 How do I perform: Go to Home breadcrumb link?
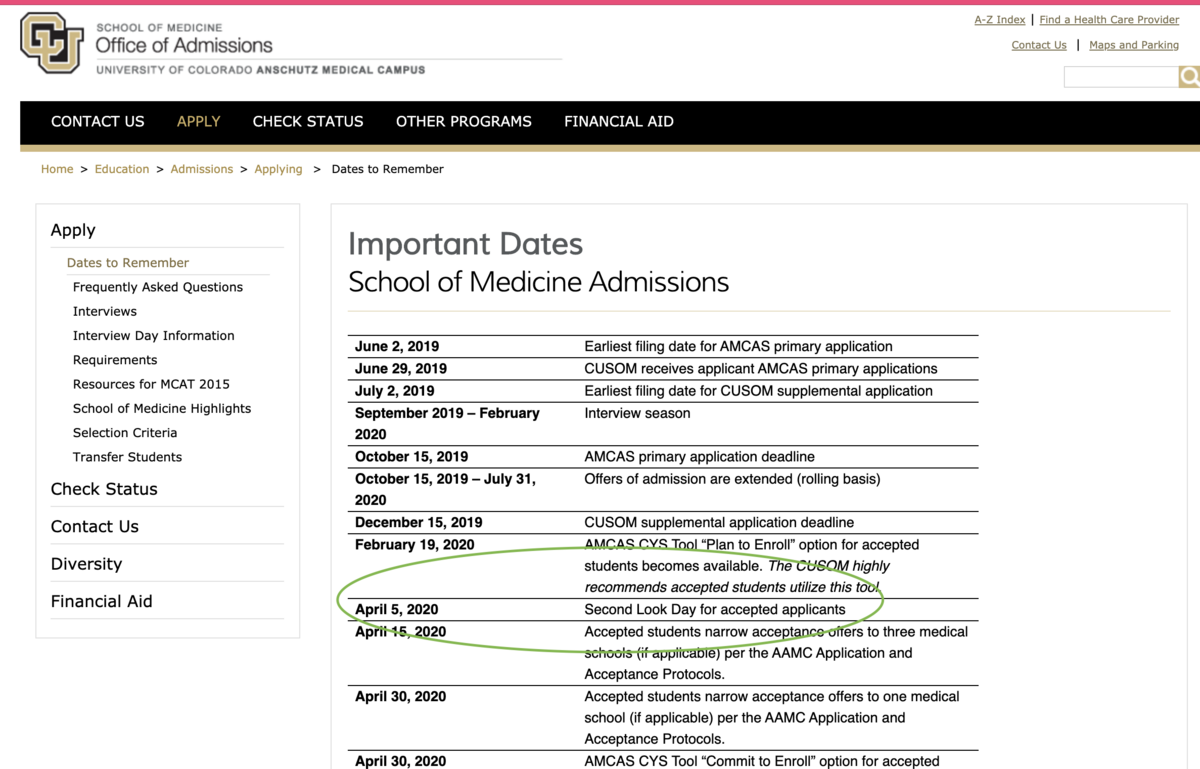coord(57,169)
